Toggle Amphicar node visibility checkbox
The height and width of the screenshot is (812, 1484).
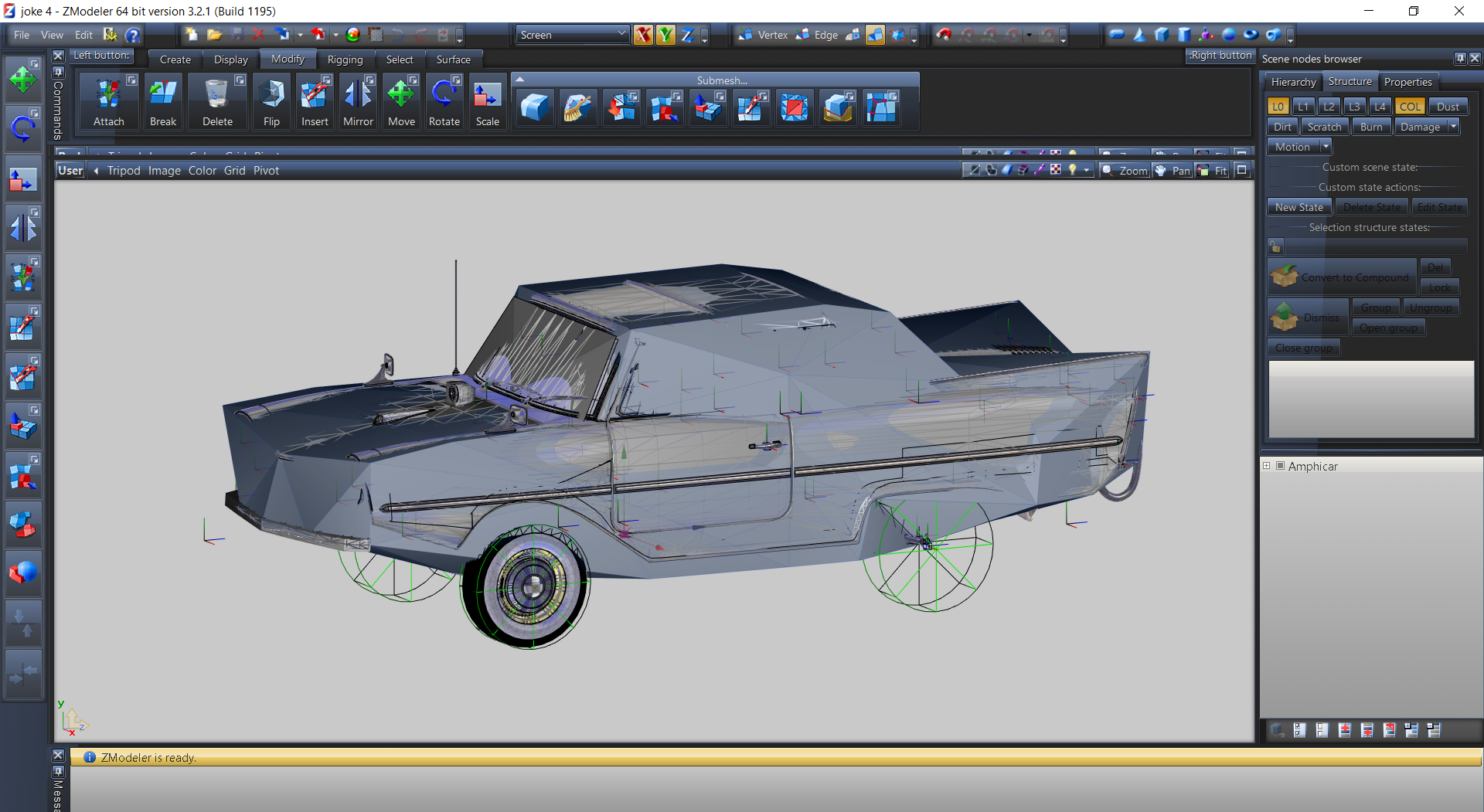coord(1280,466)
